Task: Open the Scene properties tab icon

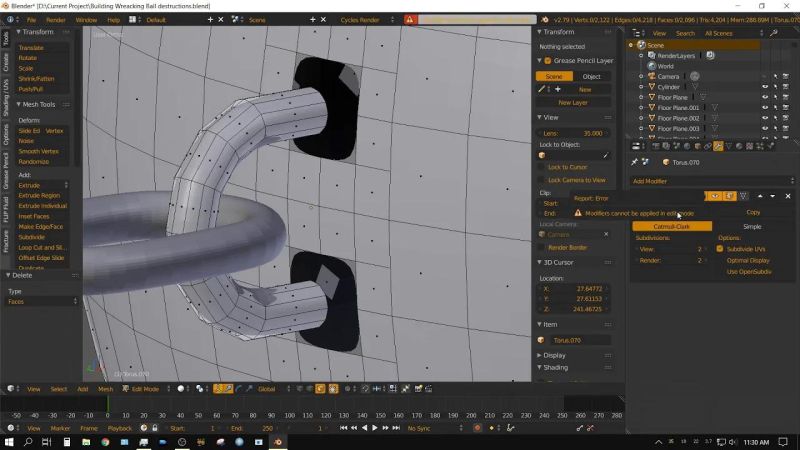Action: (x=677, y=146)
